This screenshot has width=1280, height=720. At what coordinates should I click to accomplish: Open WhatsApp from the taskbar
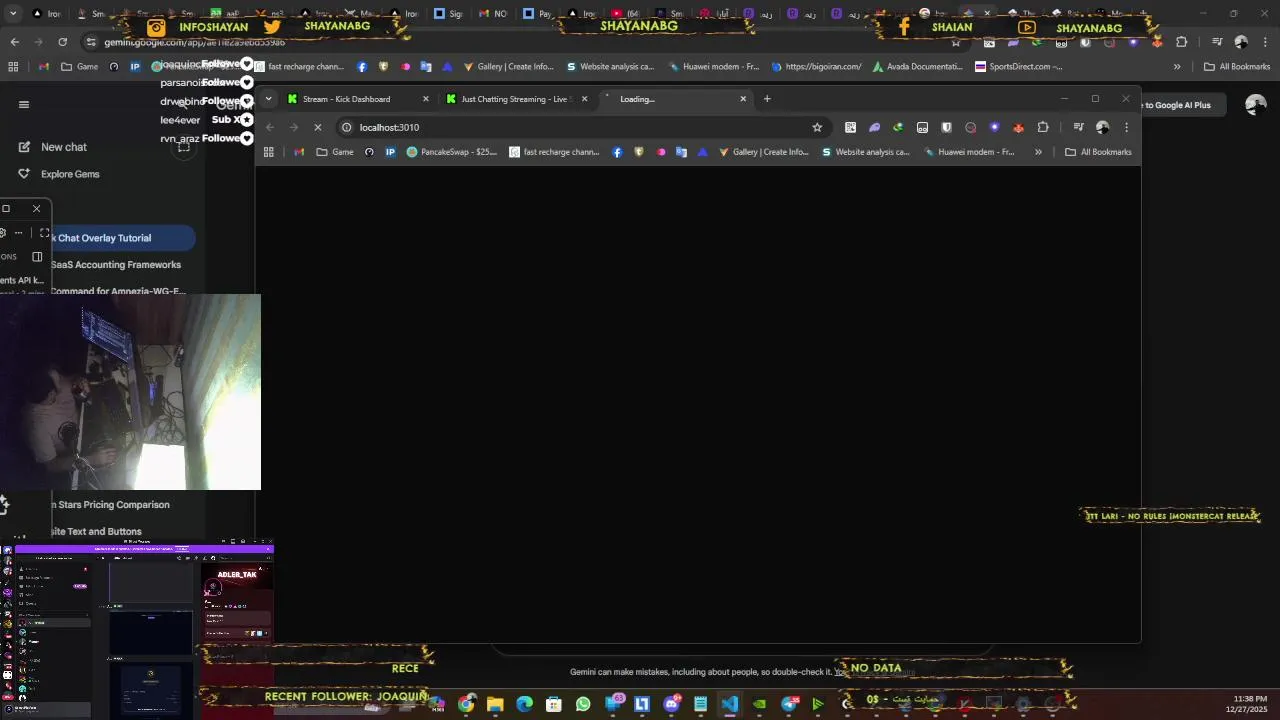583,704
